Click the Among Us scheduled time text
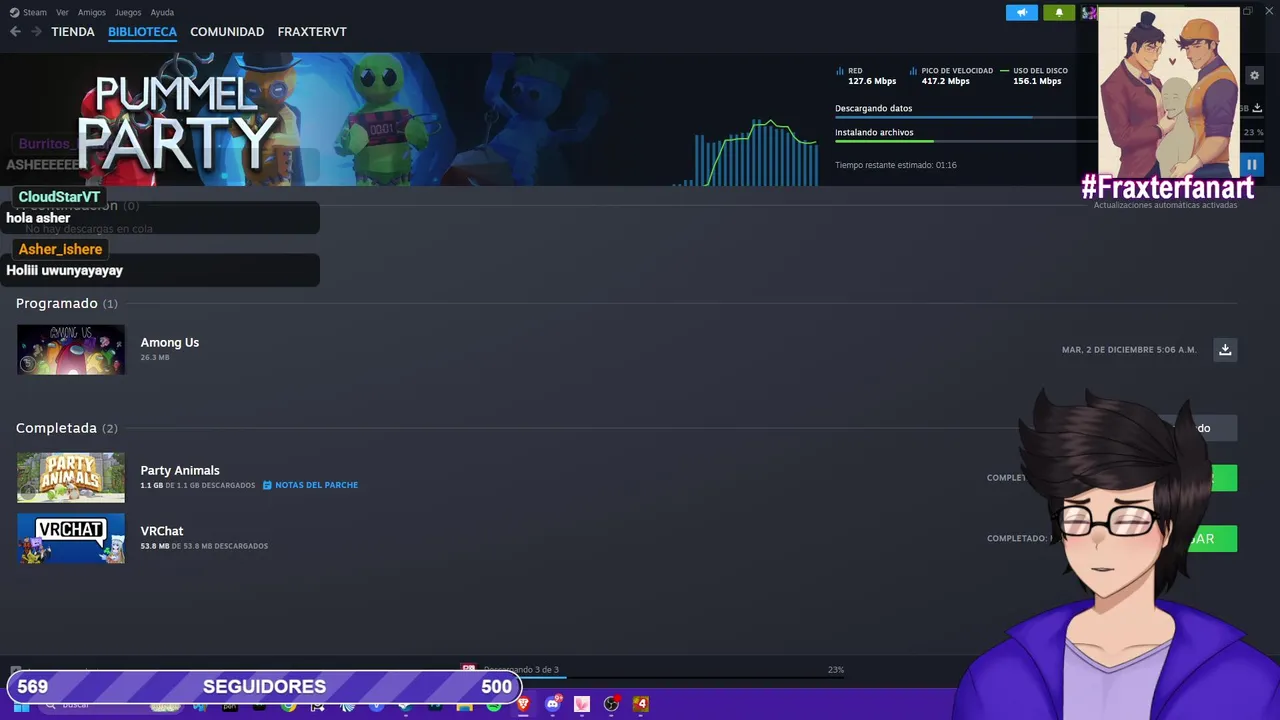The height and width of the screenshot is (720, 1280). (x=1129, y=350)
